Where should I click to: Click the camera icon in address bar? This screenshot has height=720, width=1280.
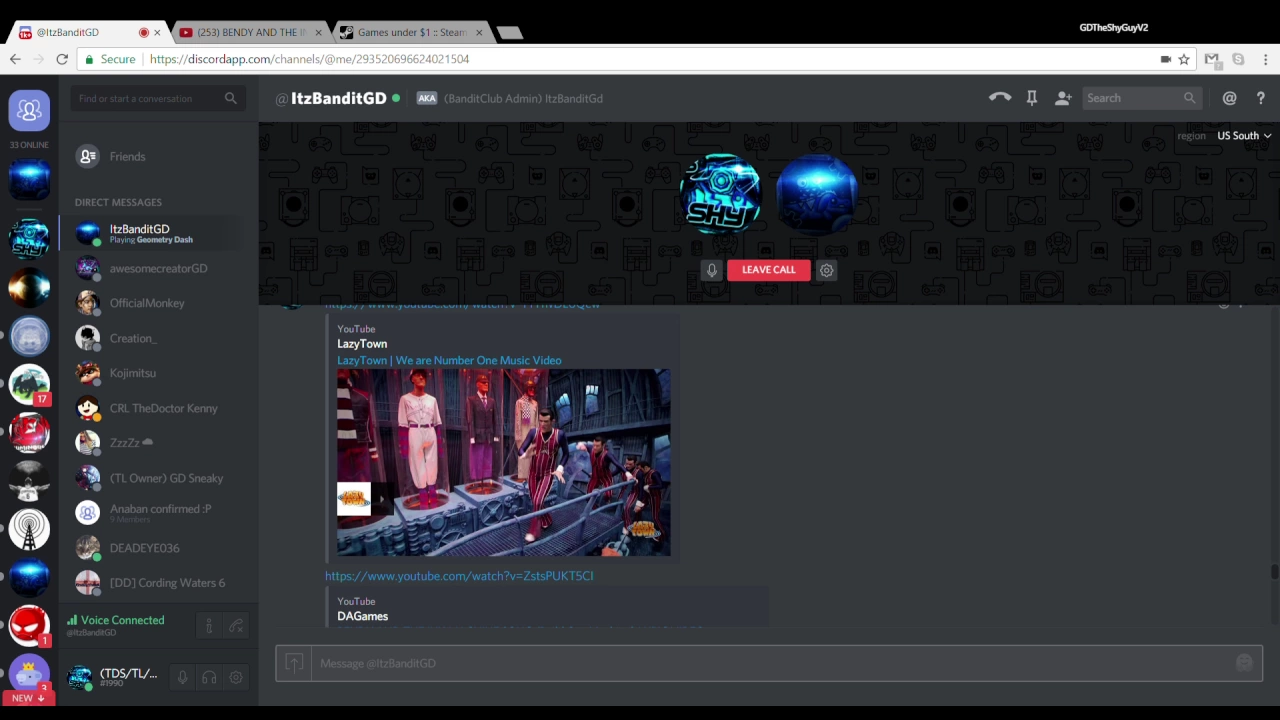[1165, 59]
